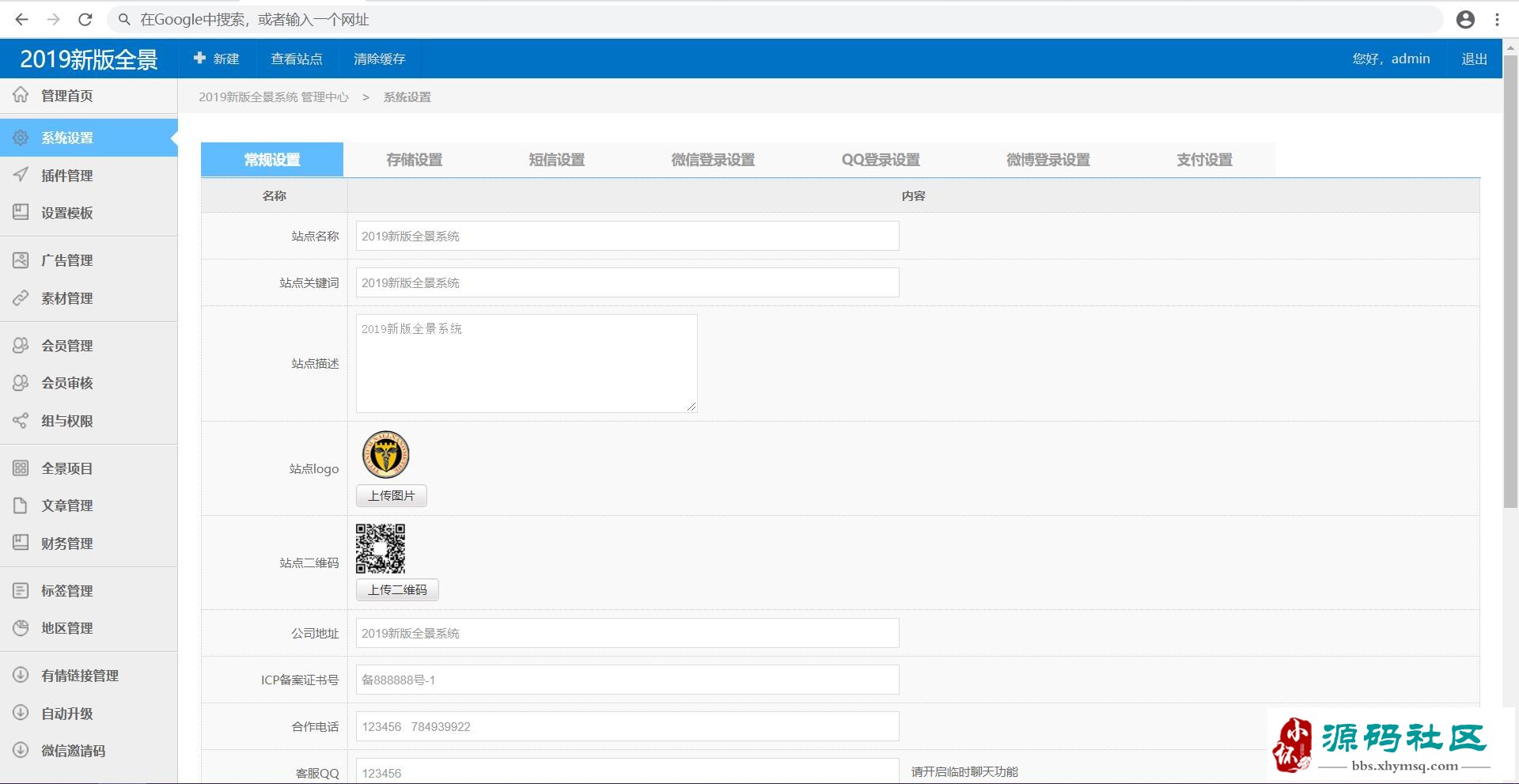Viewport: 1519px width, 784px height.
Task: Click the 上传图片 button
Action: coord(392,496)
